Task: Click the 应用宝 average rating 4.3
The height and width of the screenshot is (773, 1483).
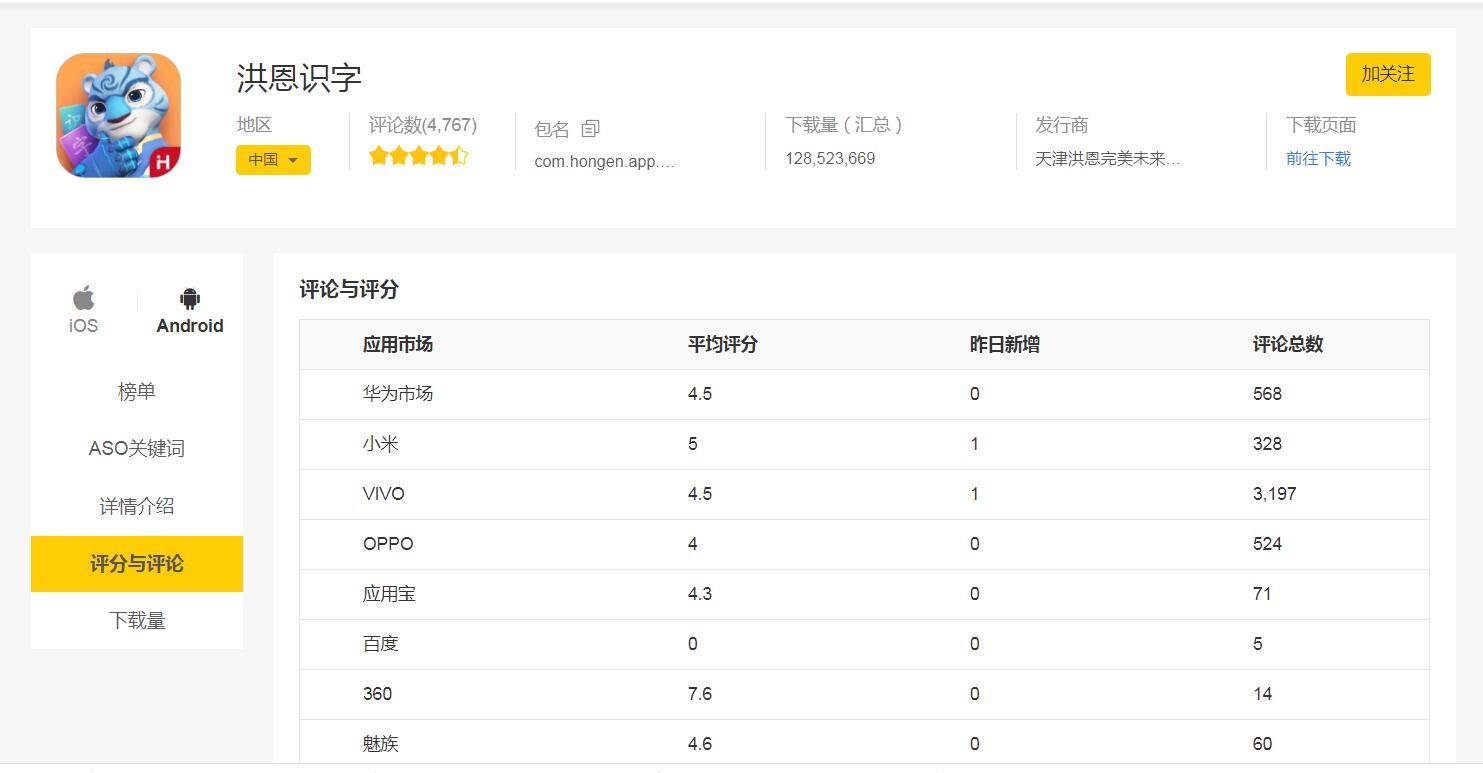Action: (x=700, y=594)
